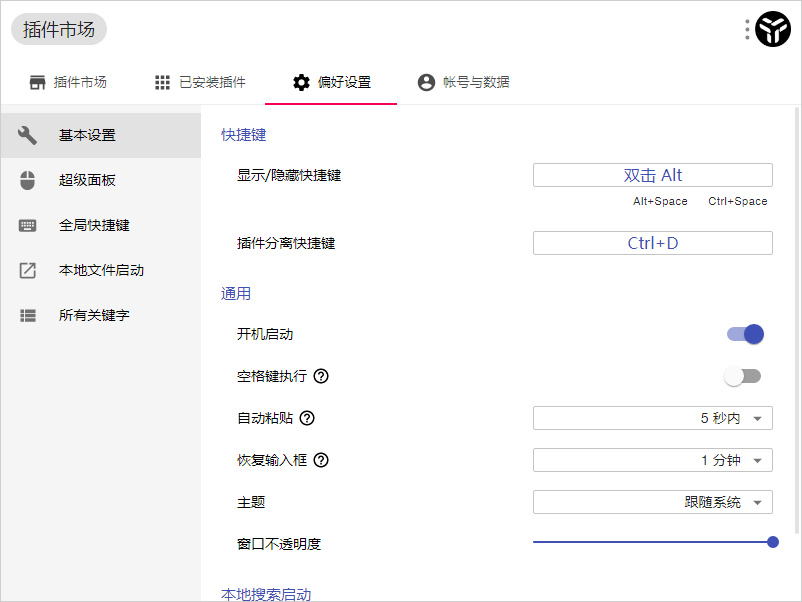Click the help icon beside 空格键执行
The image size is (802, 602).
(319, 376)
